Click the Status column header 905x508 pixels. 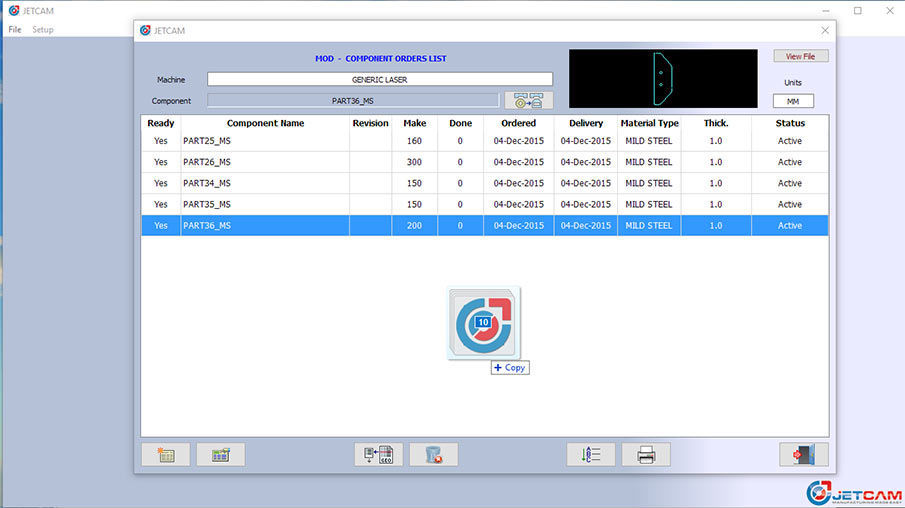pos(789,123)
